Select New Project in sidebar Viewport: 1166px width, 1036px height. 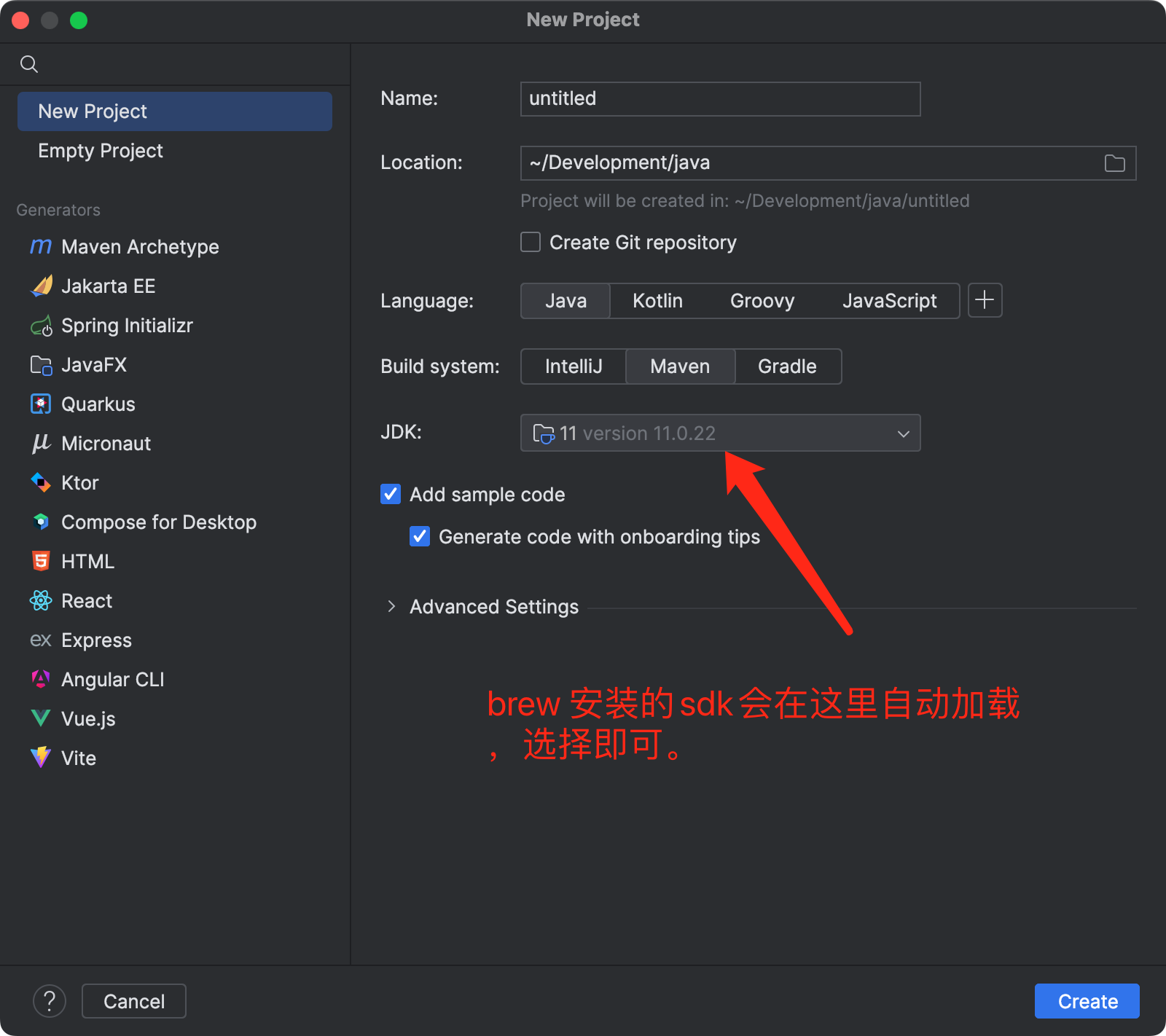point(175,111)
